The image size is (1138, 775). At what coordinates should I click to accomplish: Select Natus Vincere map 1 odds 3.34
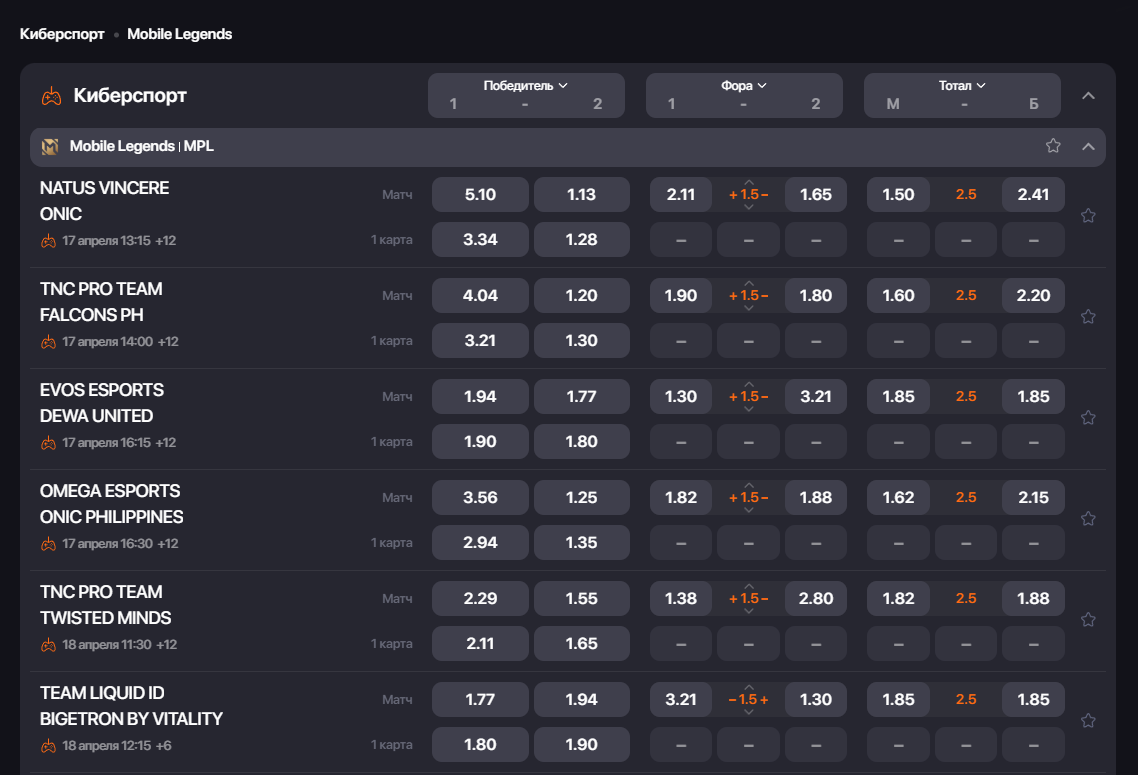480,239
